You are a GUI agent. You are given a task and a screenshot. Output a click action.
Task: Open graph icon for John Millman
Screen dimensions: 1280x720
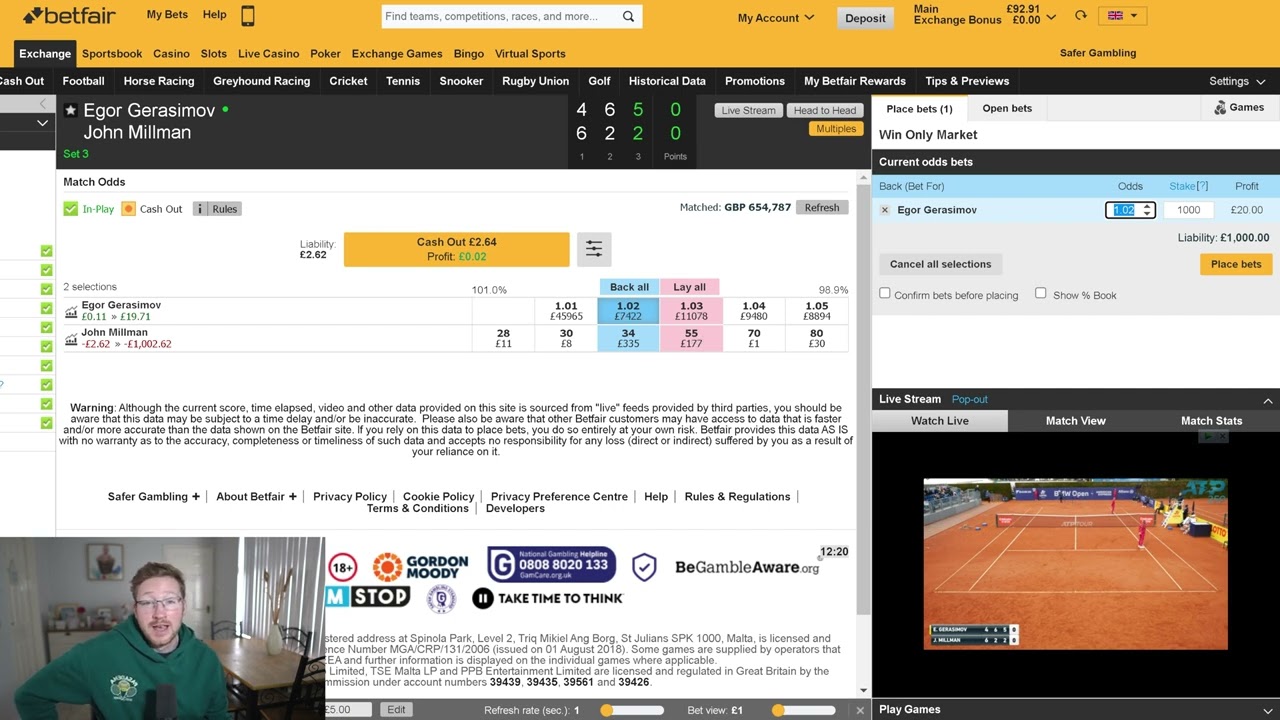[71, 339]
